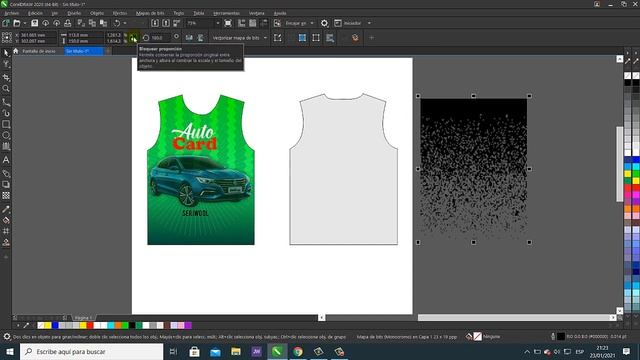Click the New document icon
The image size is (640, 360).
pyautogui.click(x=6, y=23)
